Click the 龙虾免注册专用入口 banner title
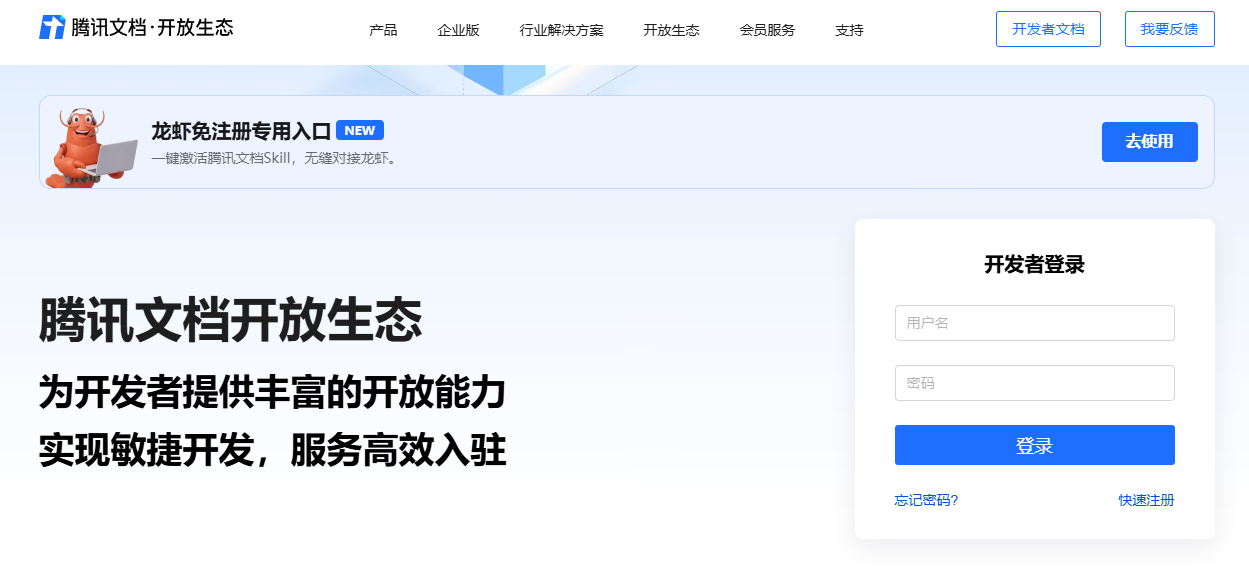The width and height of the screenshot is (1249, 581). (x=241, y=131)
